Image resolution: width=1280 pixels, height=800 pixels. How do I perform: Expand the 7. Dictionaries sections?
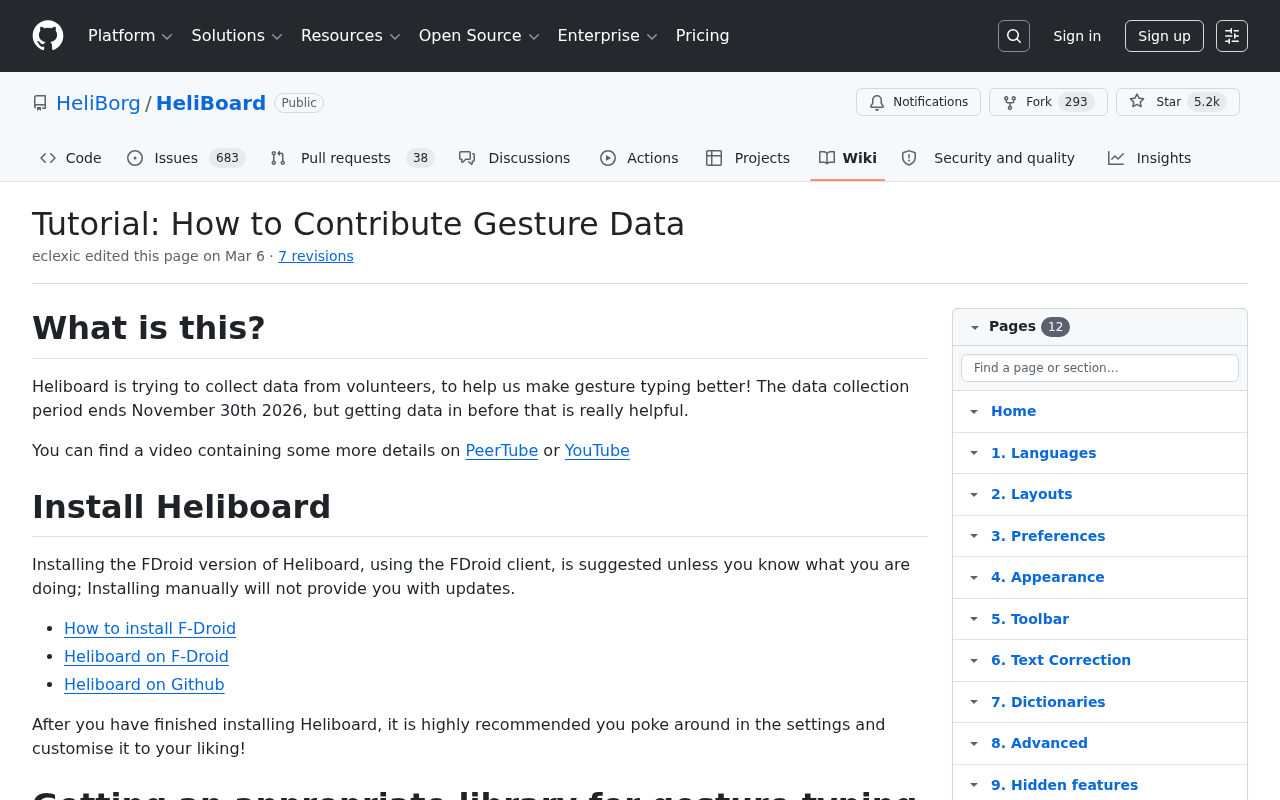[974, 702]
